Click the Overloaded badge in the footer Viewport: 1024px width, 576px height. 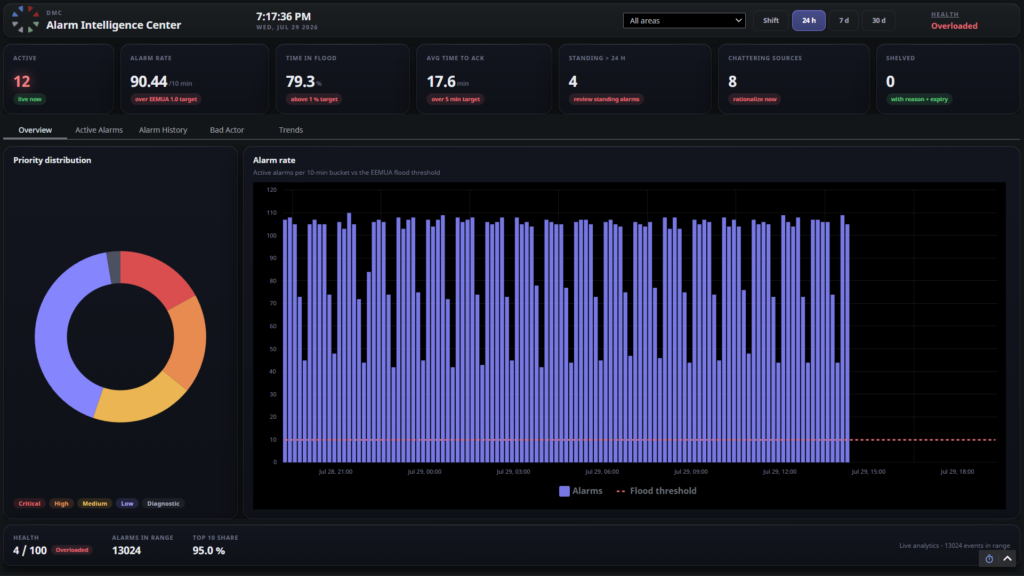pos(72,550)
